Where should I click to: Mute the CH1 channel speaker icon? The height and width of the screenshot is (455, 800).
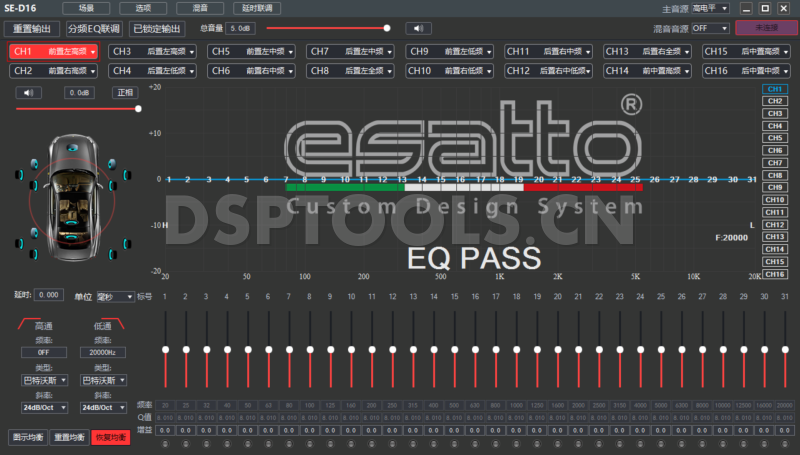(29, 92)
